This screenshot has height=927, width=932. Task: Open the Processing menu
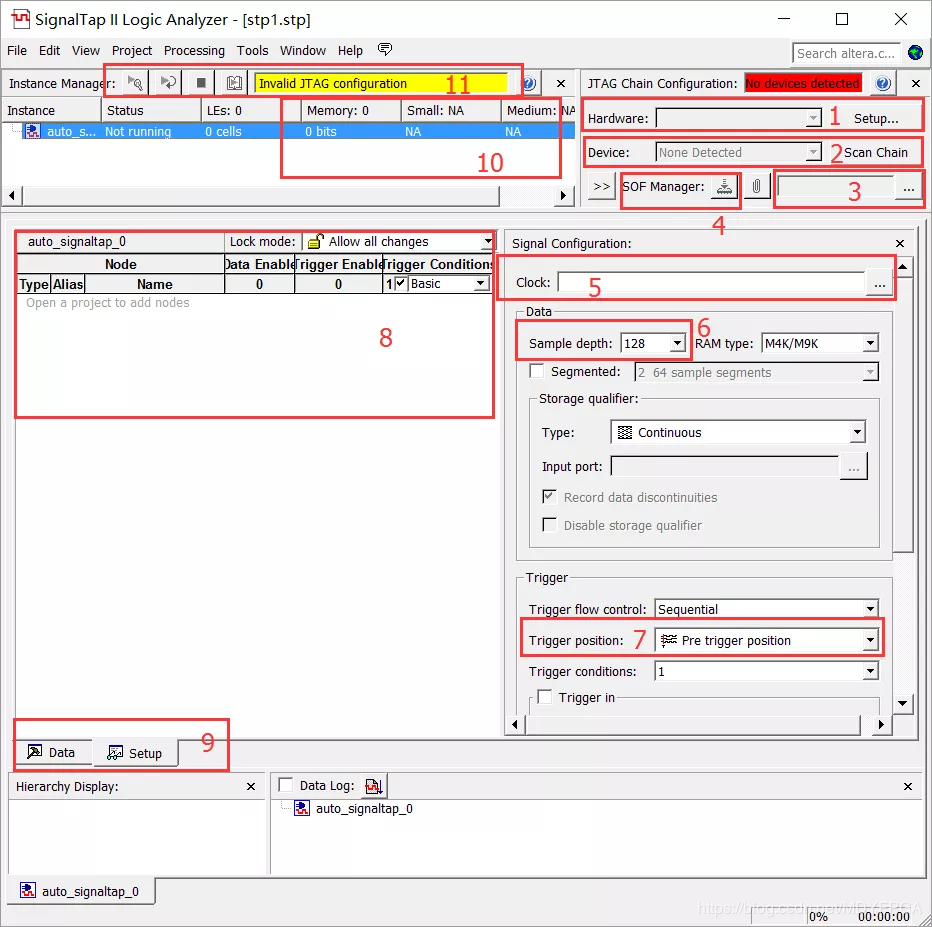(x=194, y=51)
